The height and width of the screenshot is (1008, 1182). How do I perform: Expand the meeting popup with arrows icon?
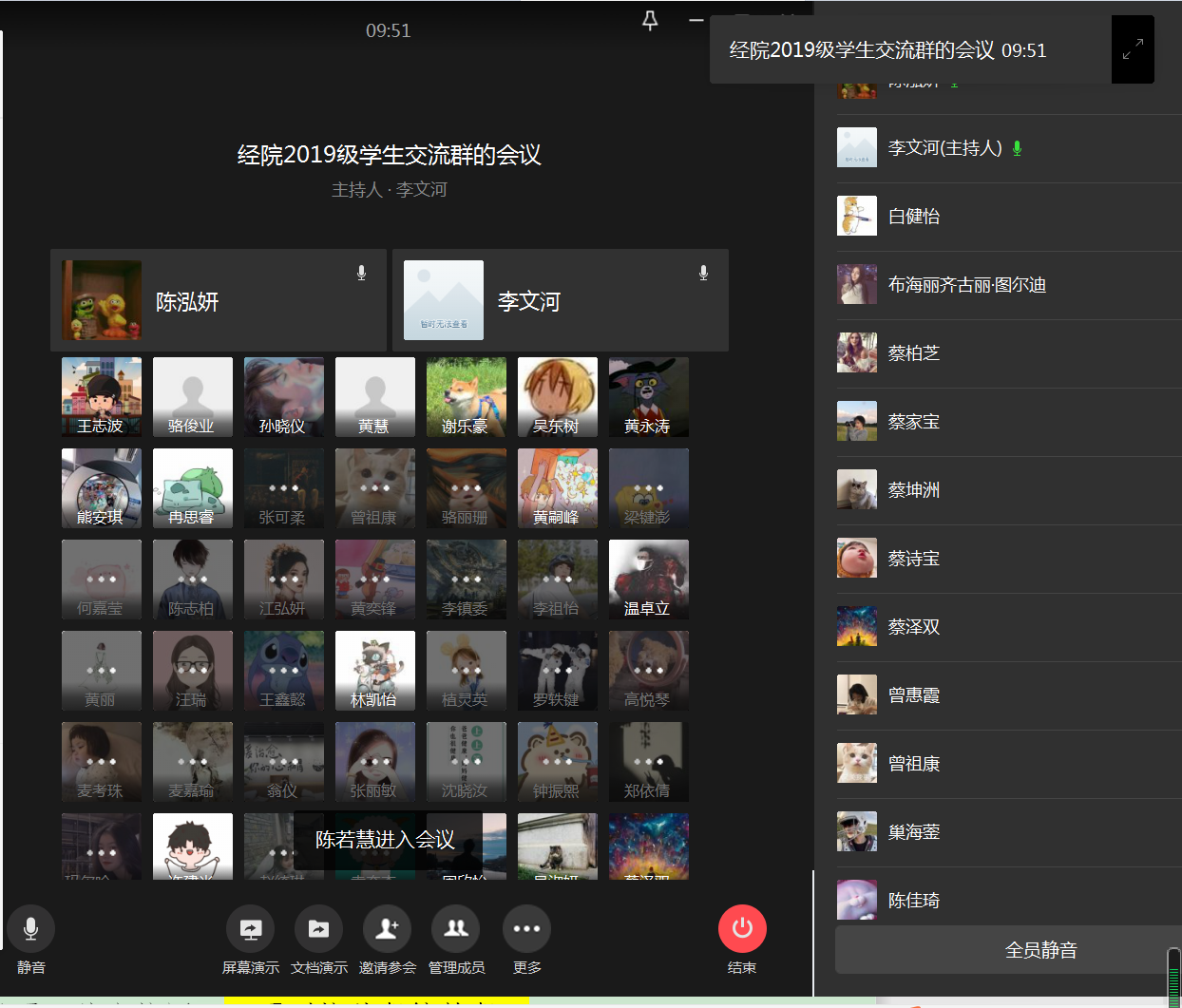tap(1133, 49)
